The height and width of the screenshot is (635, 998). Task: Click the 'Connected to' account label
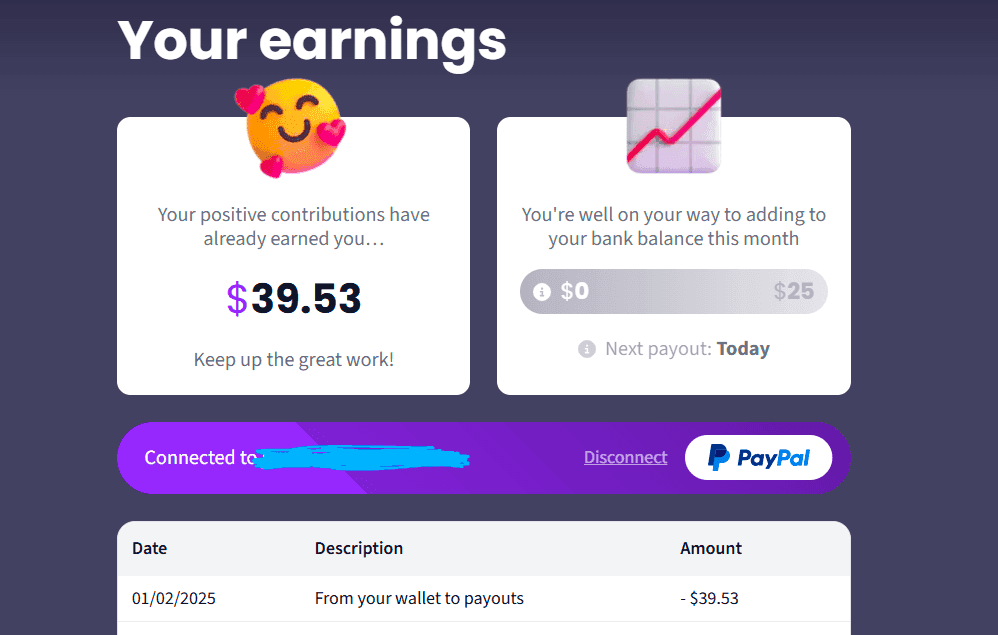tap(200, 458)
